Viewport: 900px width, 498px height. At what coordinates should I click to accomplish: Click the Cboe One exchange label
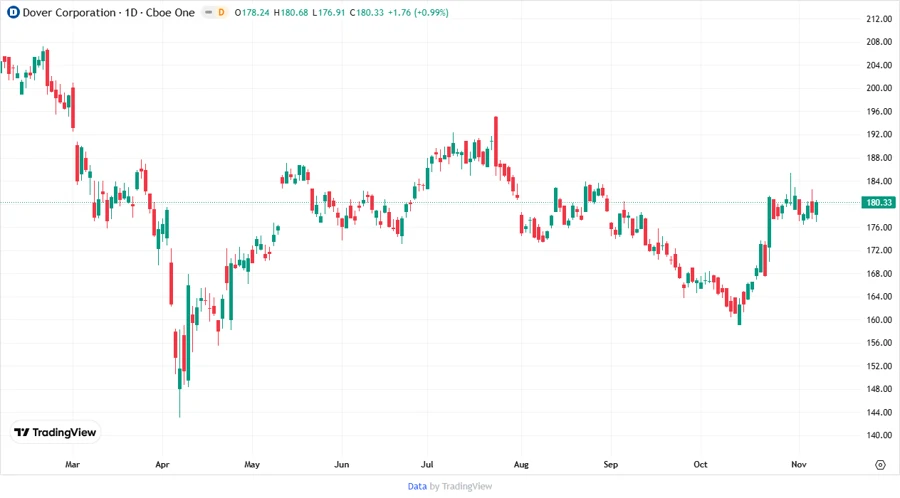point(170,12)
